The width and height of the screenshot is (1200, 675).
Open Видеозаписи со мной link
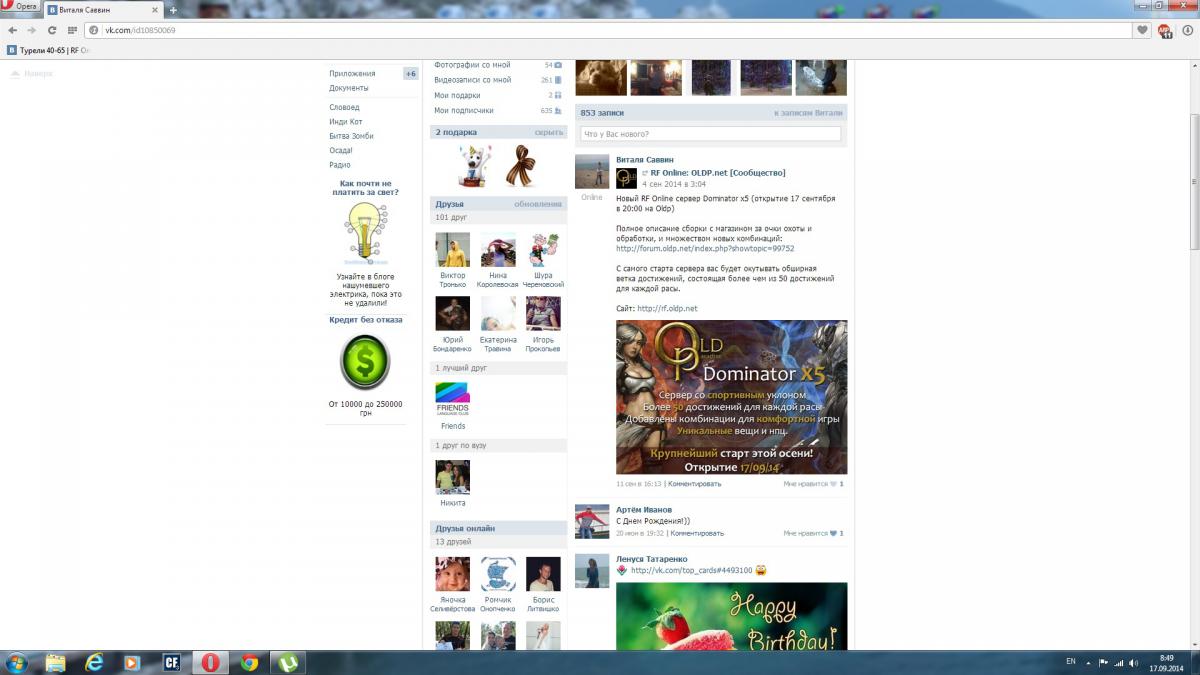pos(472,80)
